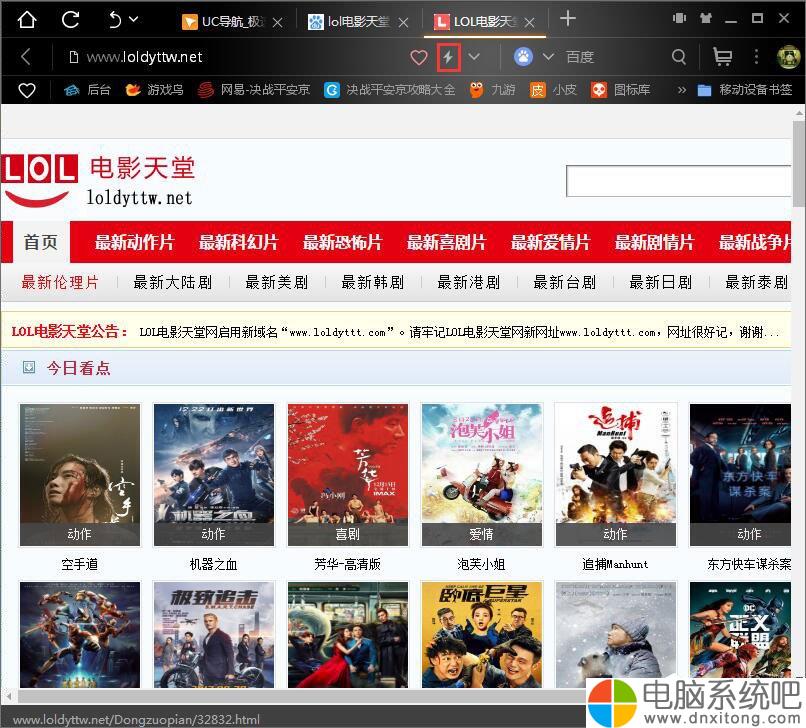Click the LOL电影天堂 site logo
Viewport: 806px width, 728px height.
pos(98,181)
